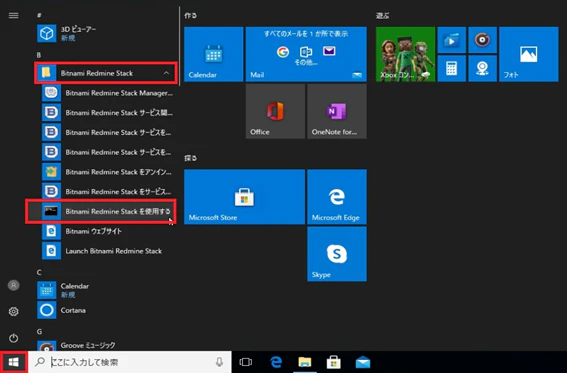The width and height of the screenshot is (567, 373).
Task: Open the Skype tile
Action: 337,254
